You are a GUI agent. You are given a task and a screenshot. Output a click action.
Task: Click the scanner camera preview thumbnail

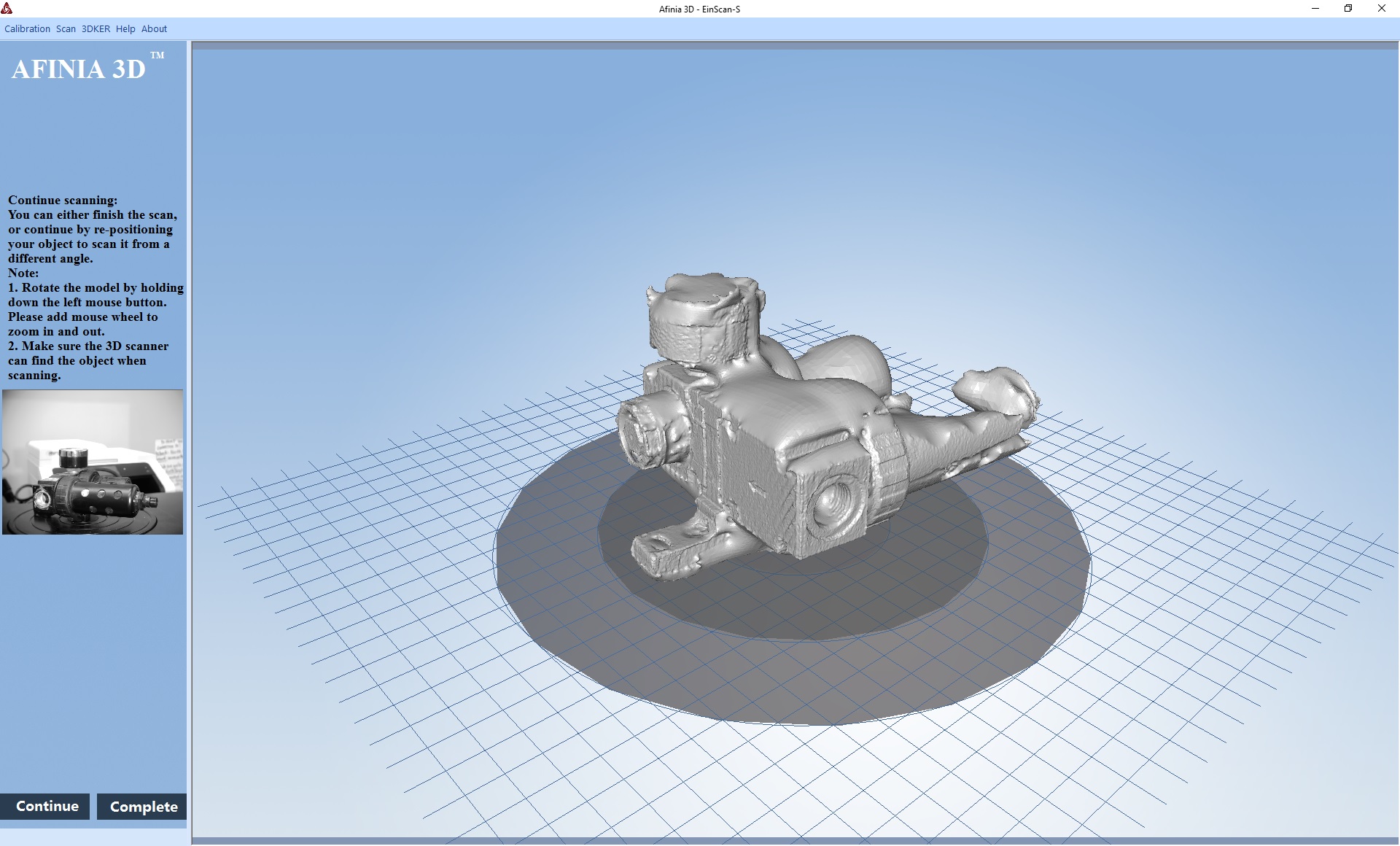(93, 462)
